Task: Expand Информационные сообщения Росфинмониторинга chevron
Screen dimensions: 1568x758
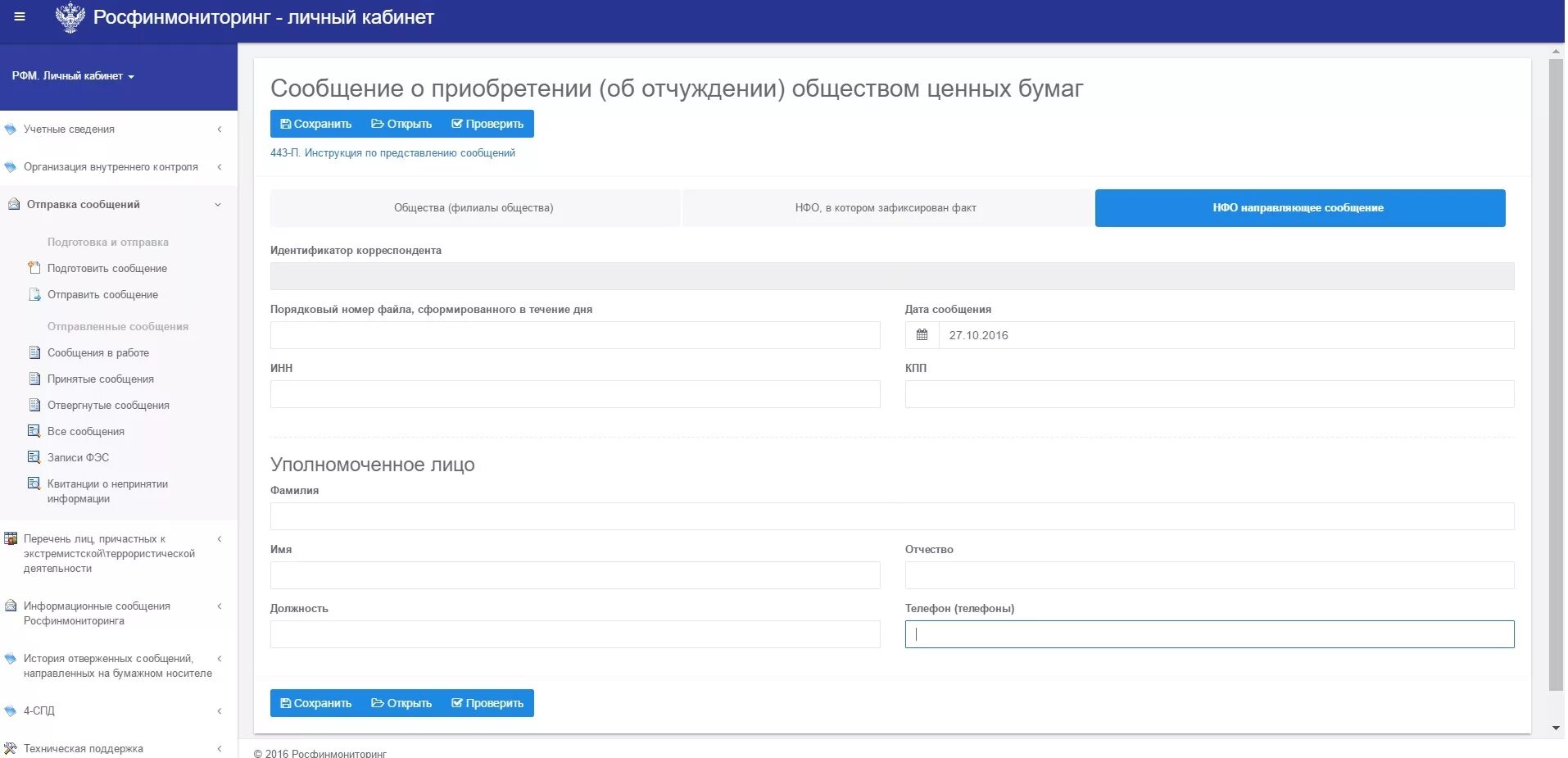Action: point(220,606)
